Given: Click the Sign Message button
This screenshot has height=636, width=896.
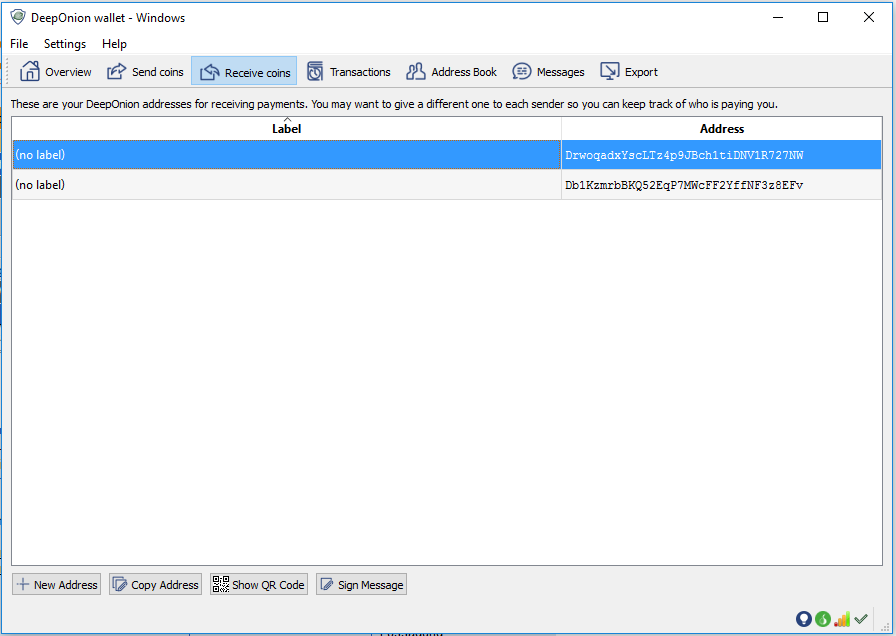Looking at the screenshot, I should click(361, 585).
